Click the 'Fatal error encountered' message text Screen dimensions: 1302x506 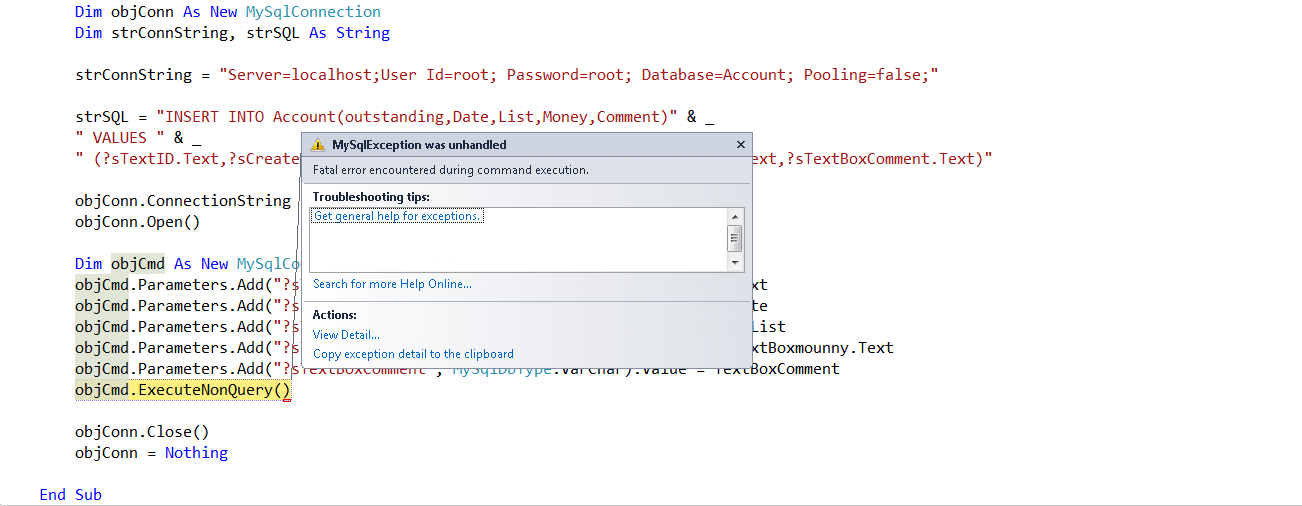[451, 170]
